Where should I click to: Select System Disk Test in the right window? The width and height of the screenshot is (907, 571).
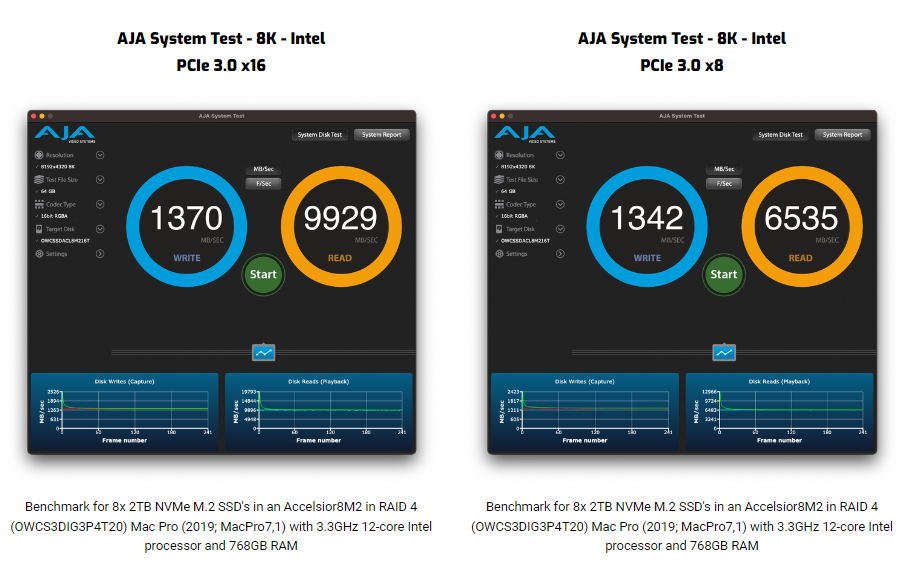pyautogui.click(x=780, y=135)
